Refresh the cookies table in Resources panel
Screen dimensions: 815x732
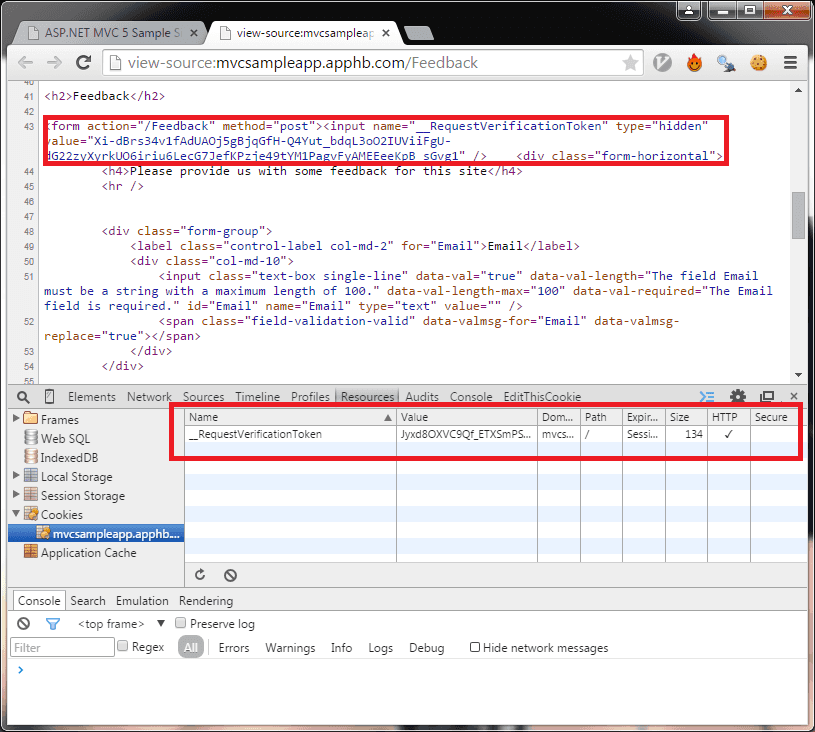tap(200, 575)
